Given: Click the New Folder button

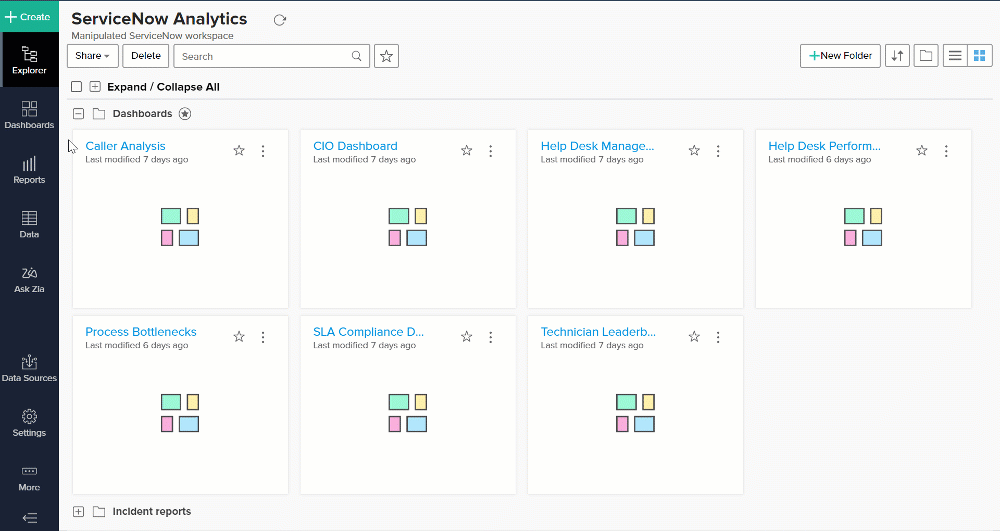Looking at the screenshot, I should point(840,56).
